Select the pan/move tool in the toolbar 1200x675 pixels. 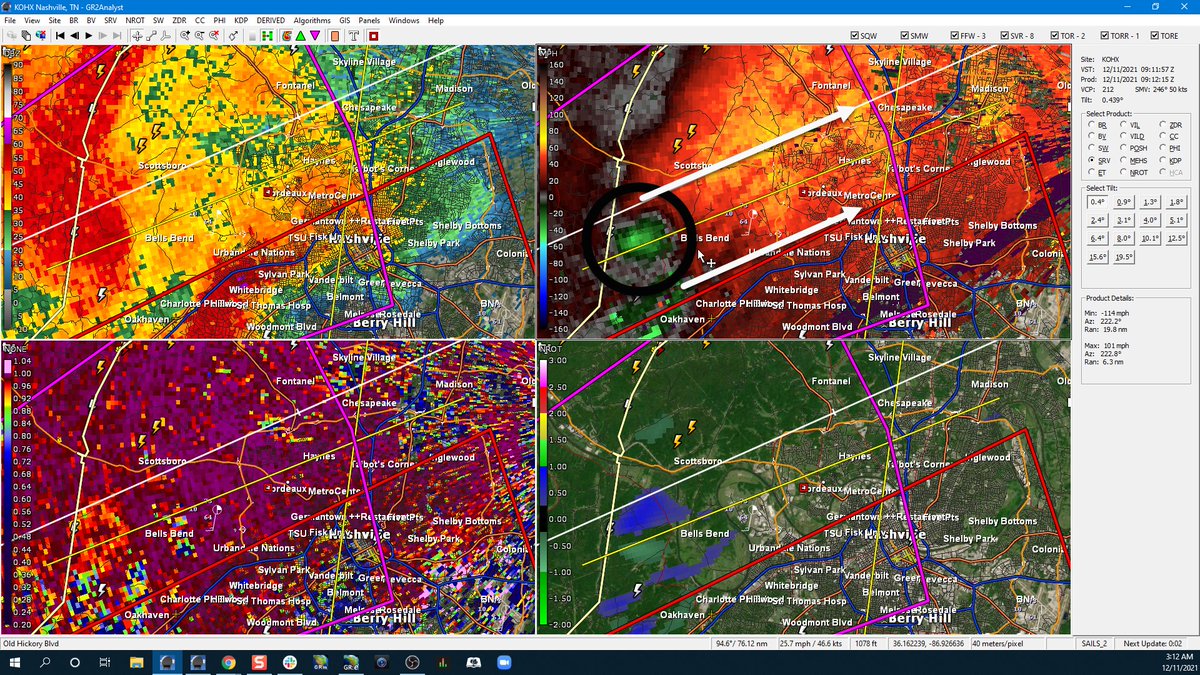[x=138, y=34]
